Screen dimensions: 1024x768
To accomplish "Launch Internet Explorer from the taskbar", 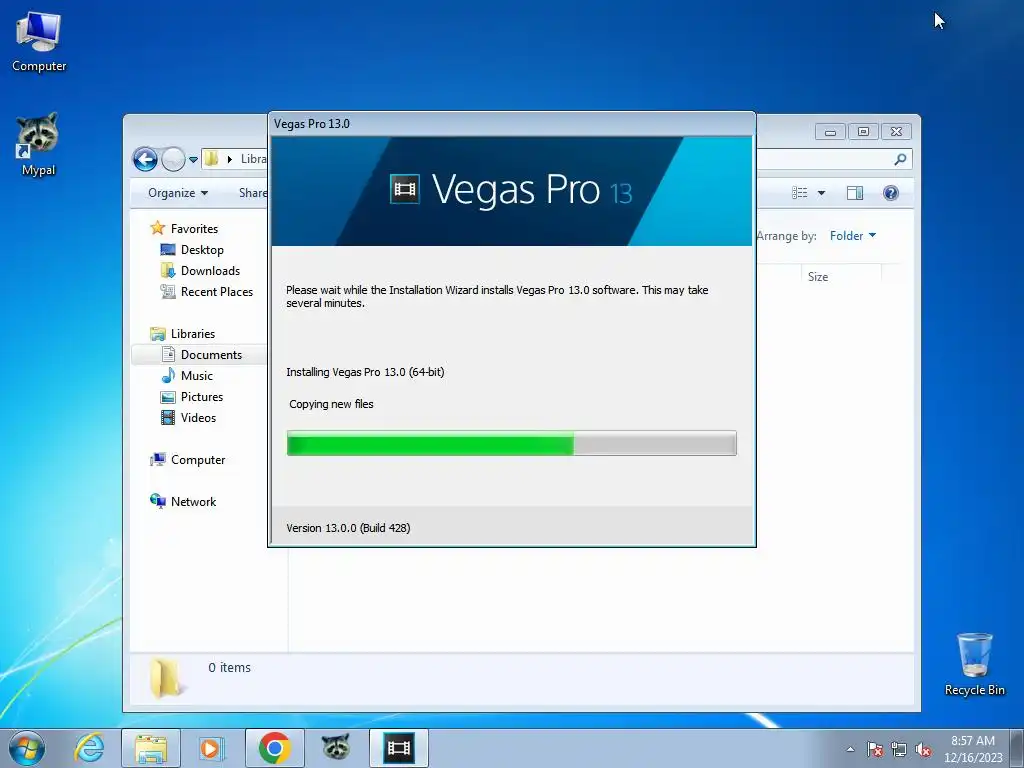I will 89,748.
